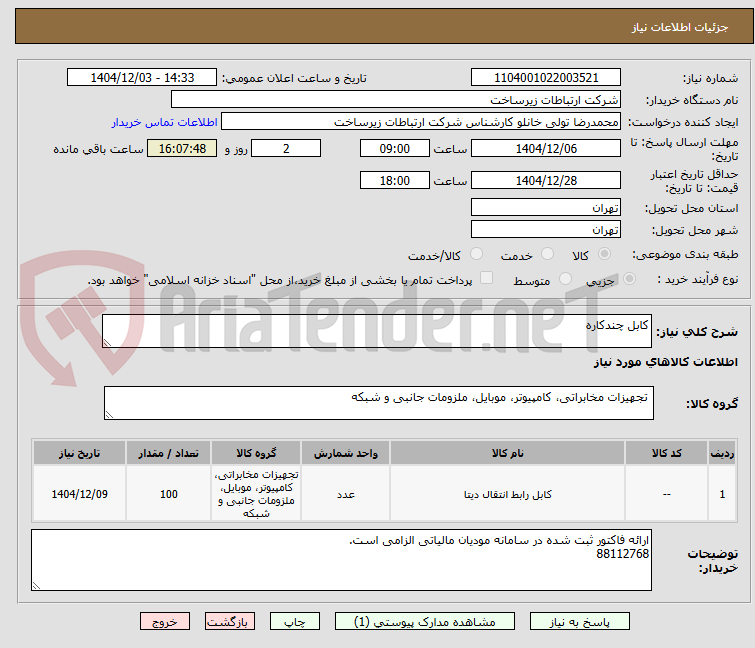
Task: Click the خروج exit button
Action: click(x=165, y=622)
